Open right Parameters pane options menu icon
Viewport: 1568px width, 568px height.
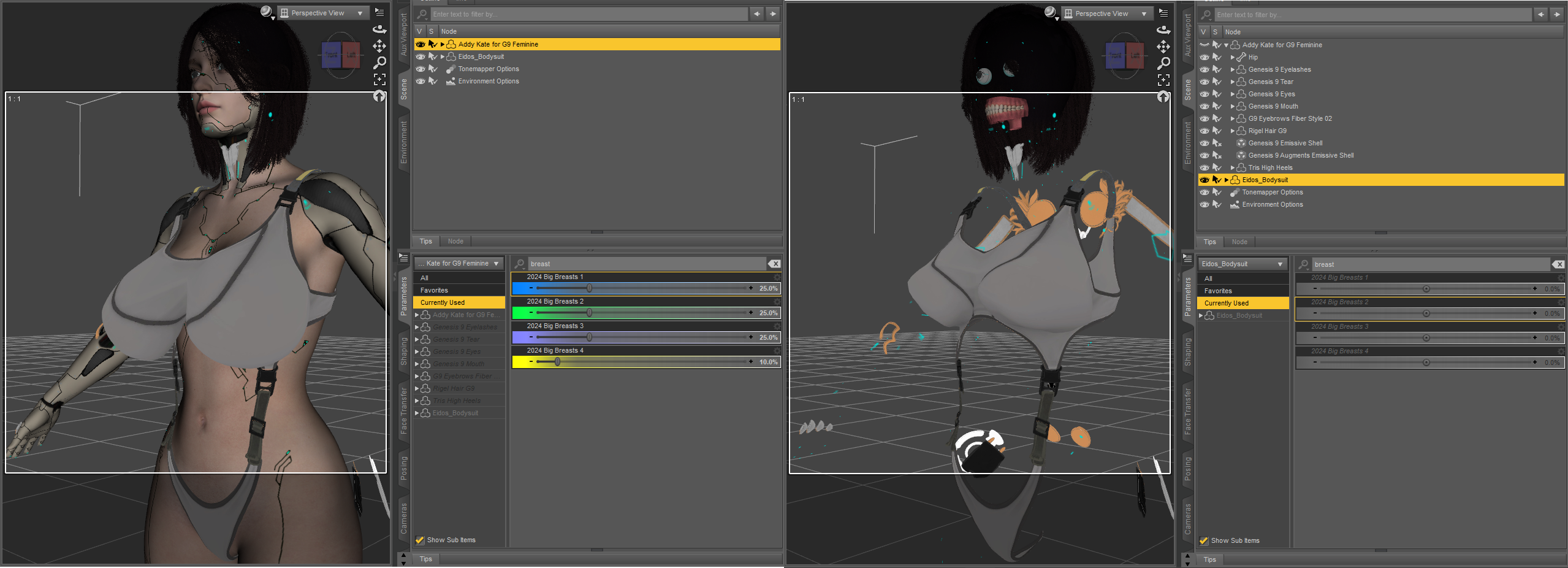[1188, 258]
